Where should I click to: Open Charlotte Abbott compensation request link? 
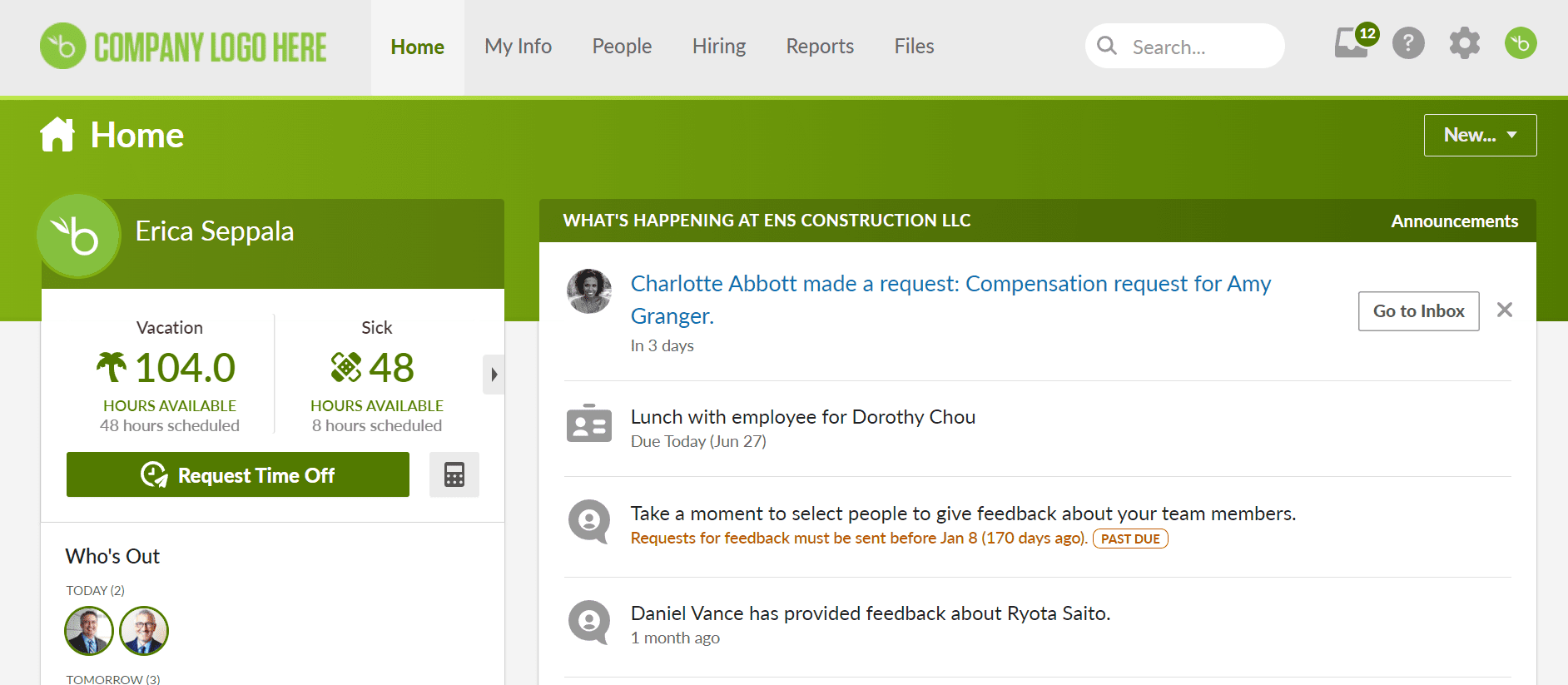coord(950,285)
